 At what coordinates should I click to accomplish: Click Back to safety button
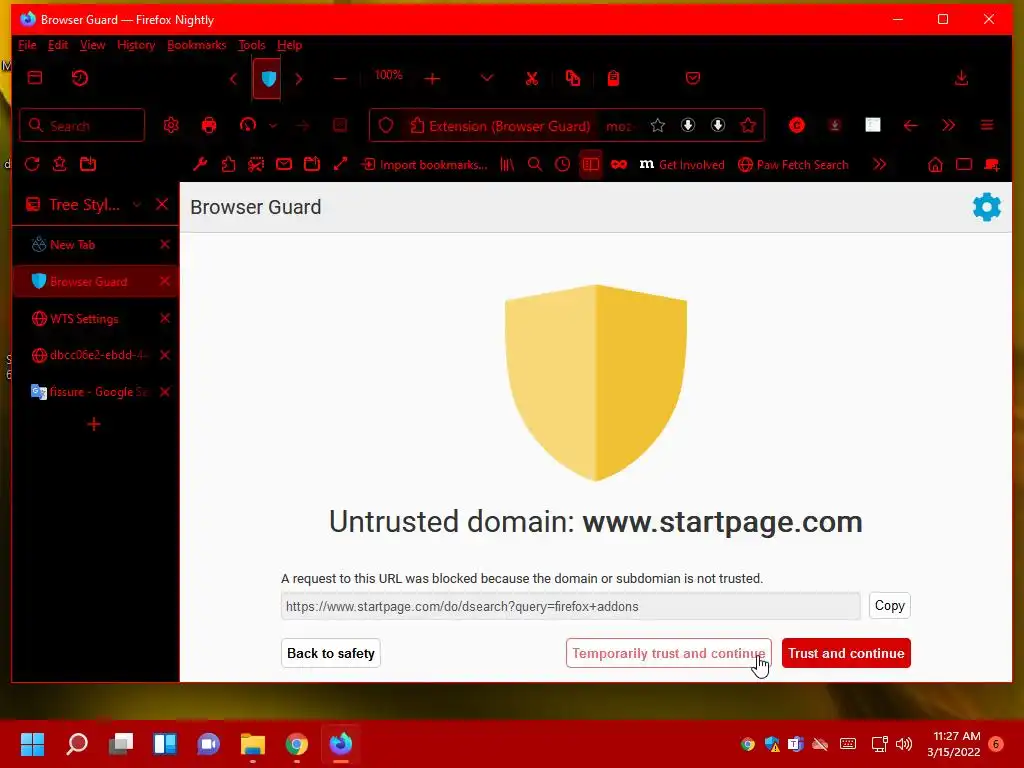pos(330,653)
